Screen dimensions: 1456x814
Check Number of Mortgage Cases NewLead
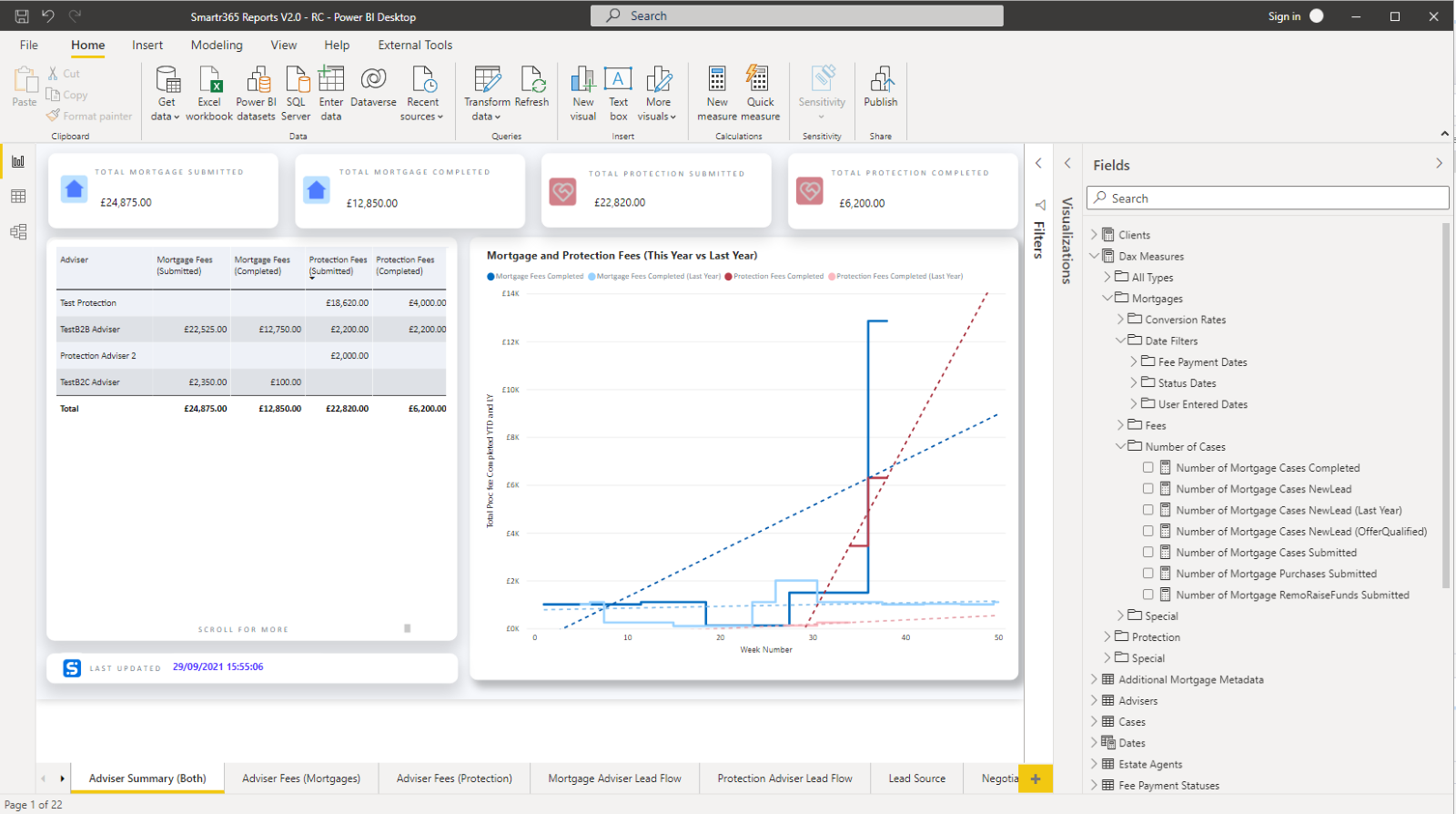[1148, 489]
